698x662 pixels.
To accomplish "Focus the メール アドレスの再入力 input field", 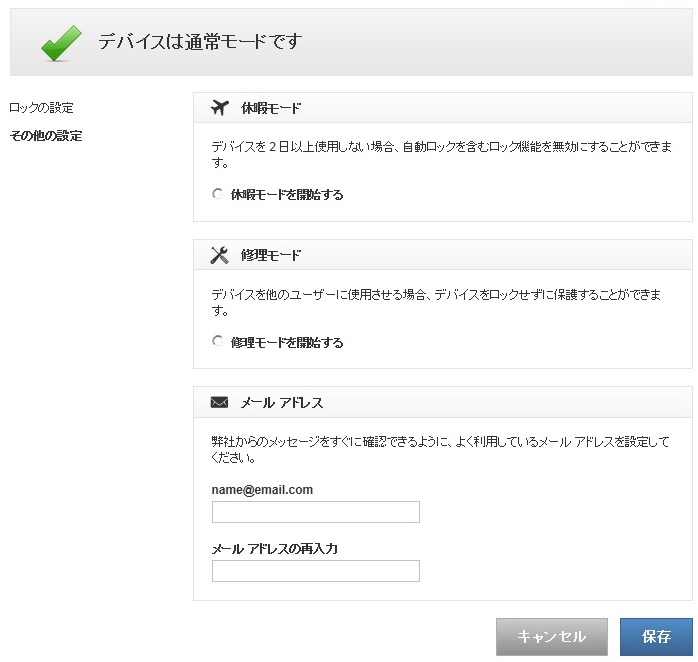I will coord(315,571).
